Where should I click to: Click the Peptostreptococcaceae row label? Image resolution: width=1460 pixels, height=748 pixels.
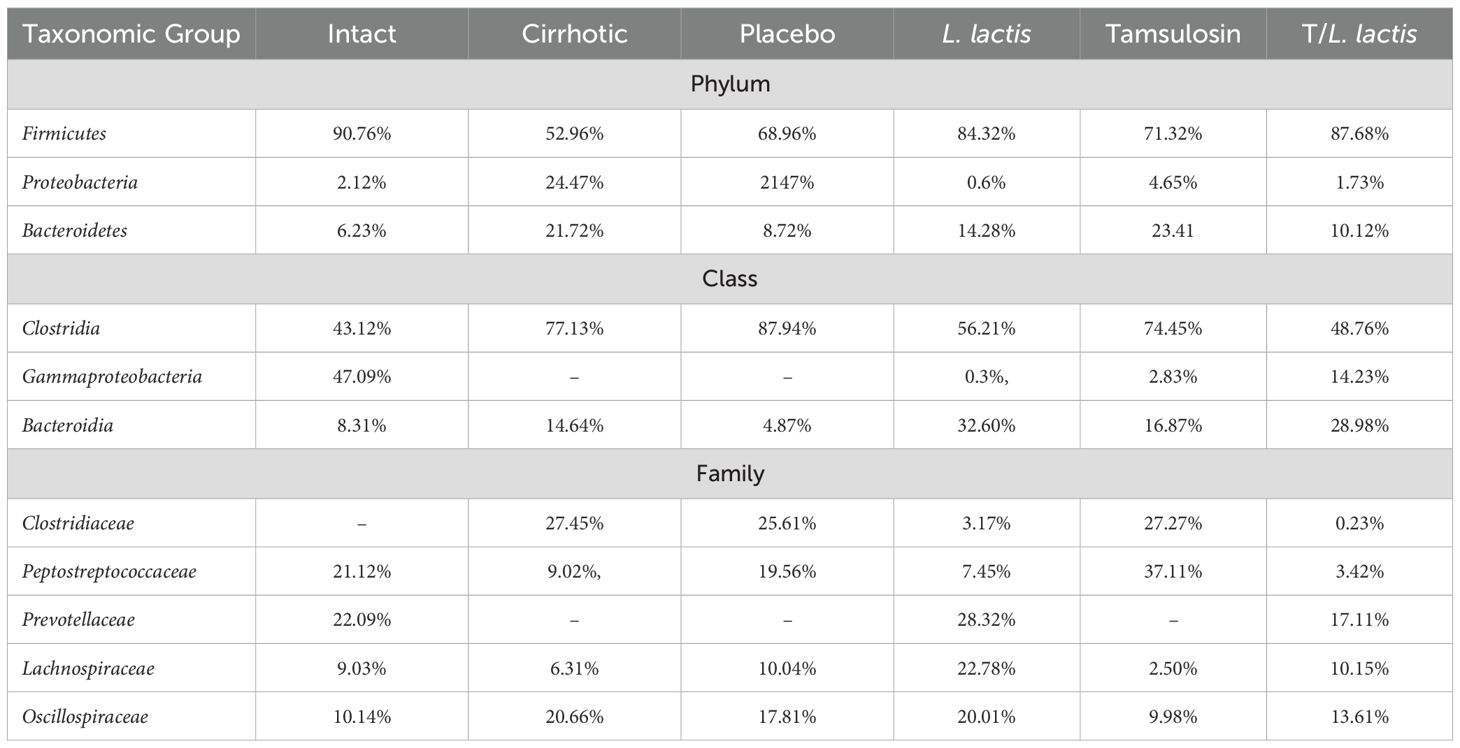(109, 572)
